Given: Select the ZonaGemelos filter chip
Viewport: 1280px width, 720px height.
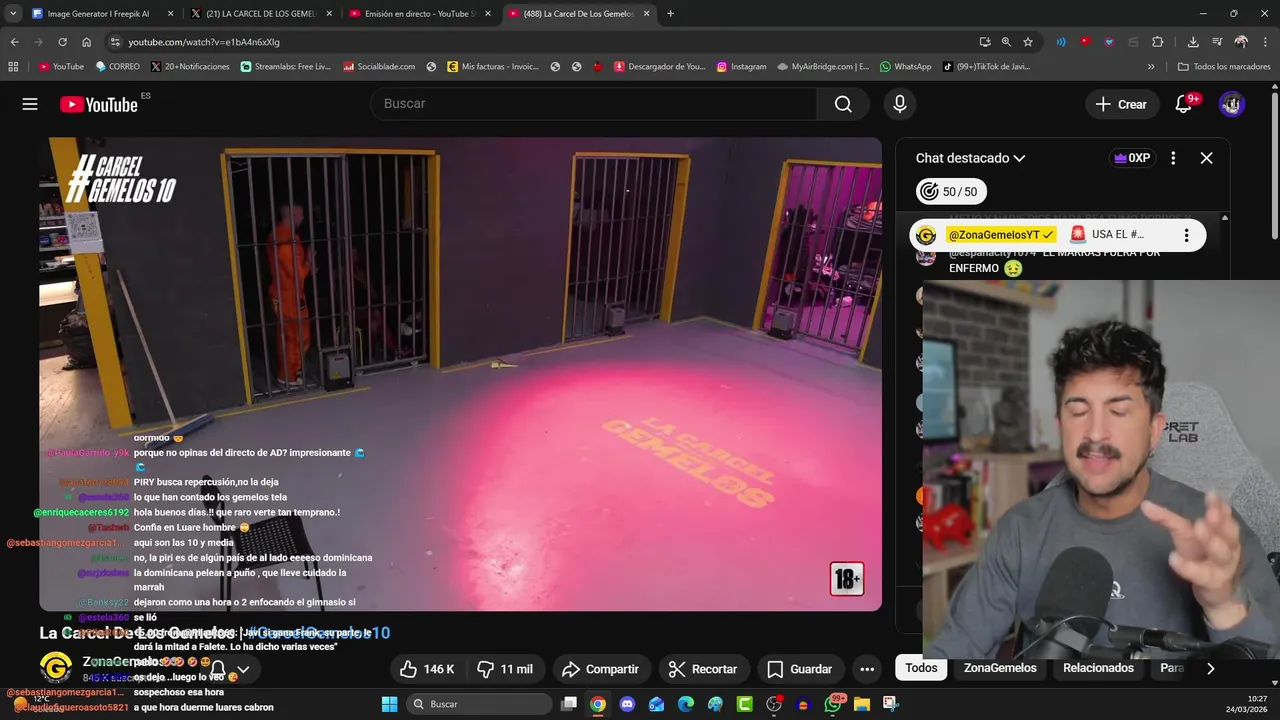Looking at the screenshot, I should [x=1000, y=668].
